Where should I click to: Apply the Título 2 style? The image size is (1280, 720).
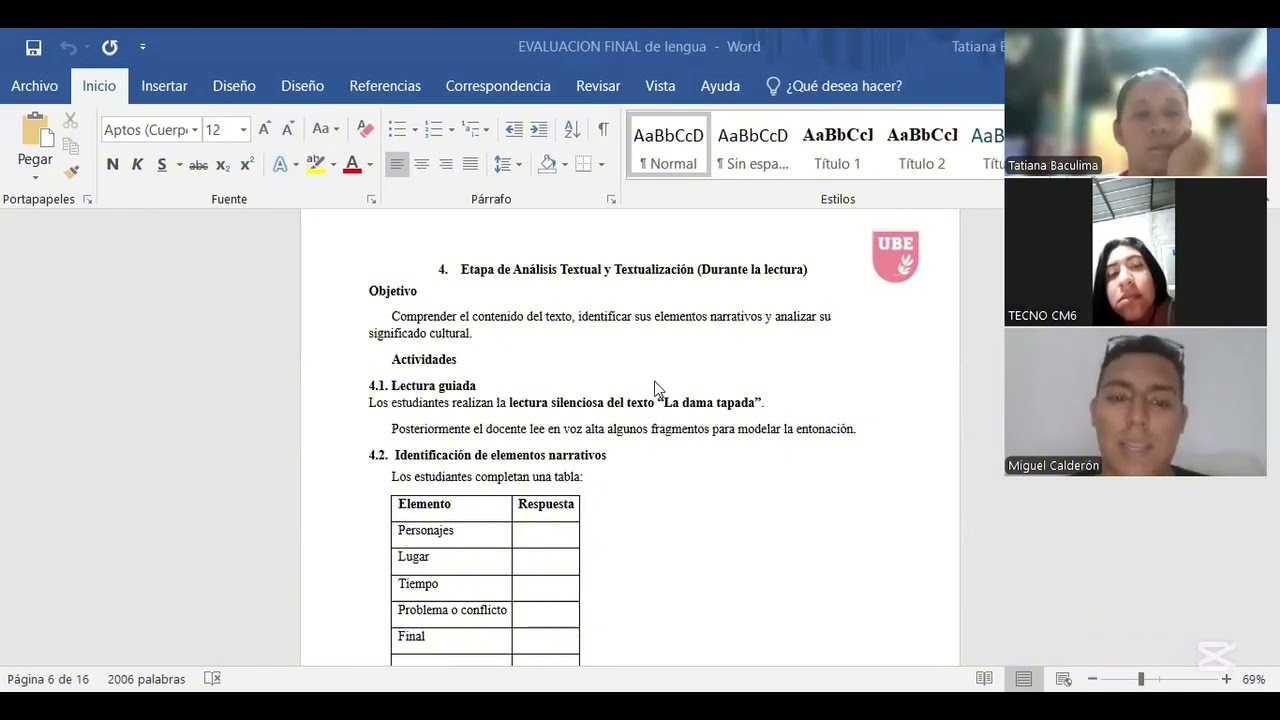[922, 147]
